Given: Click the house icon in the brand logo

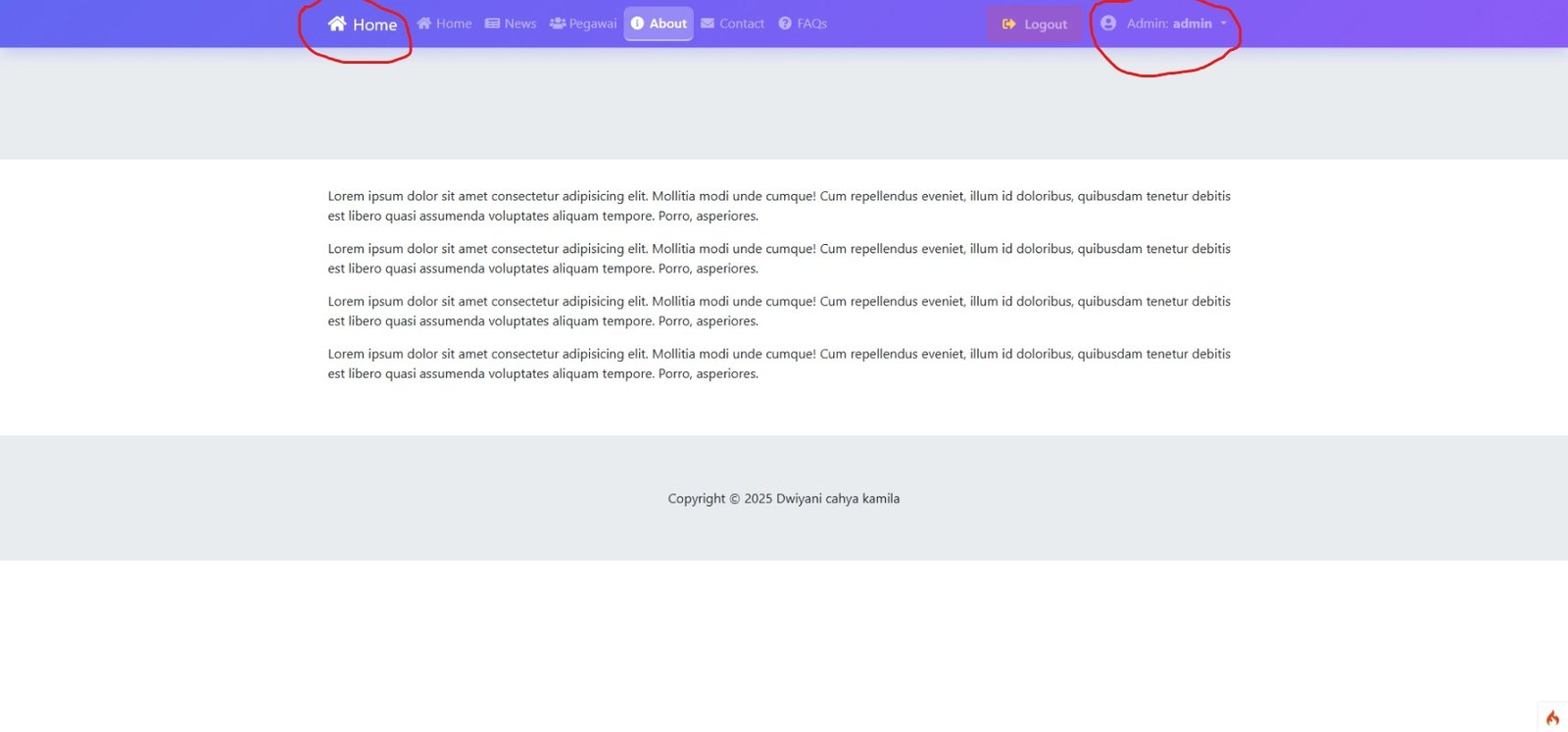Looking at the screenshot, I should pos(337,24).
